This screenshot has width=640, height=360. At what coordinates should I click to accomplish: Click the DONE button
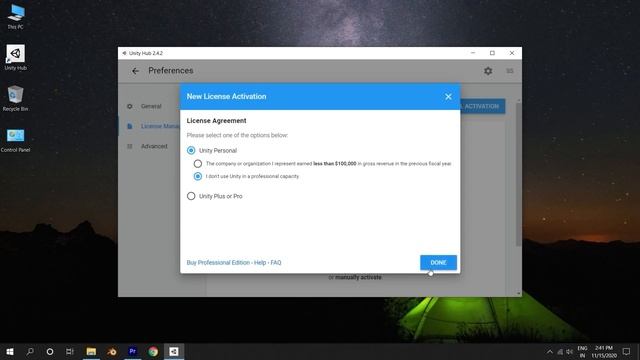438,262
